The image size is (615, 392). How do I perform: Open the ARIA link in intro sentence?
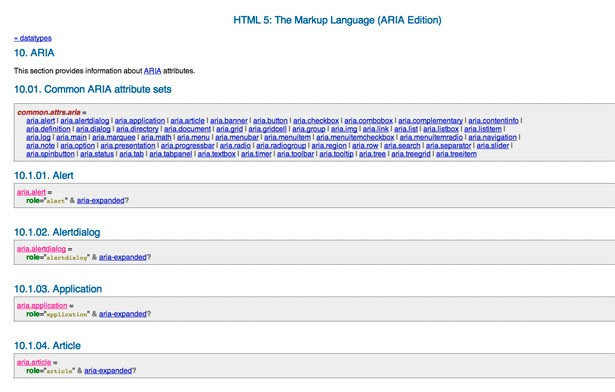coord(152,71)
